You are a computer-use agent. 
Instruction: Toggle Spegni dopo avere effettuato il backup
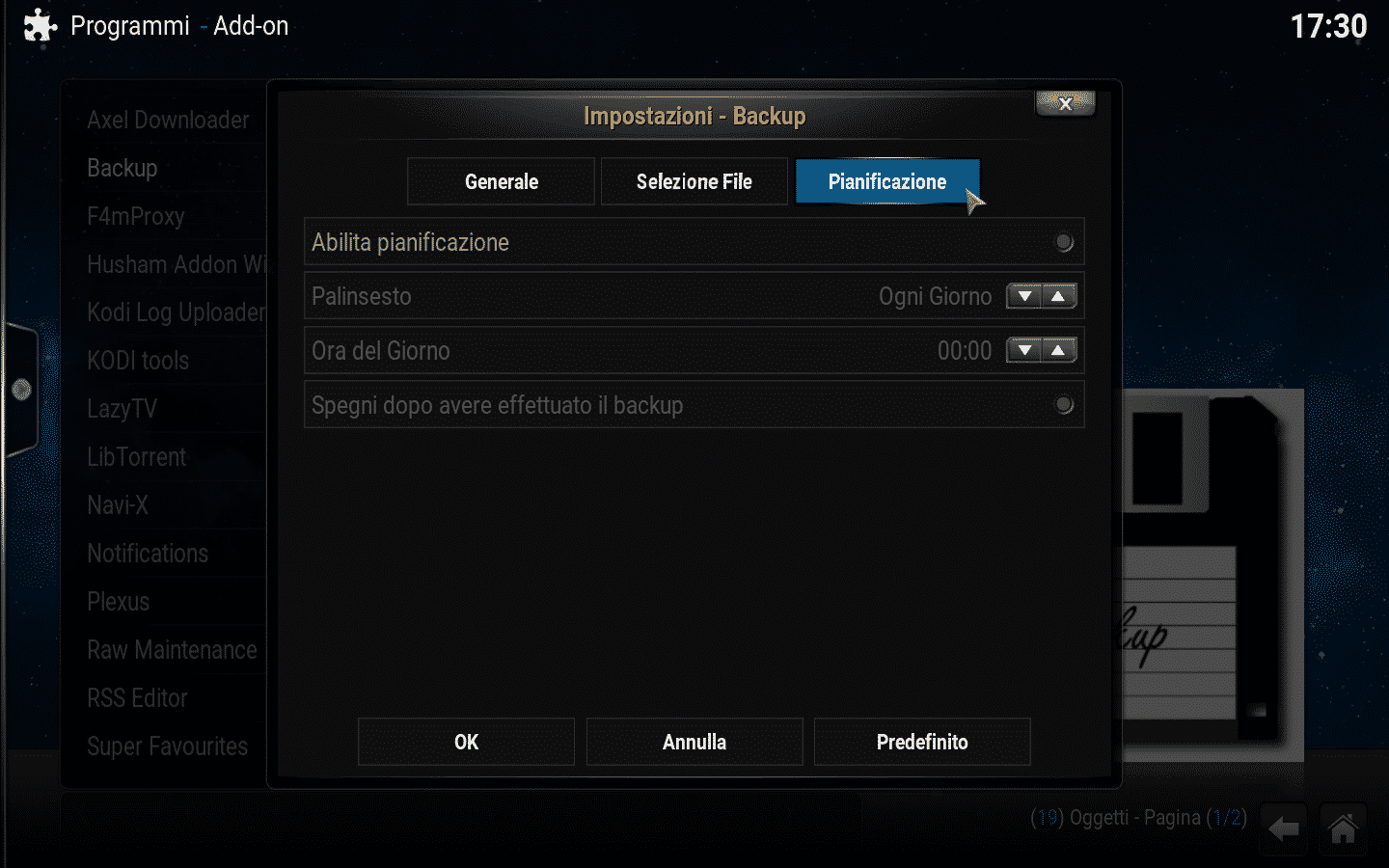tap(1063, 405)
